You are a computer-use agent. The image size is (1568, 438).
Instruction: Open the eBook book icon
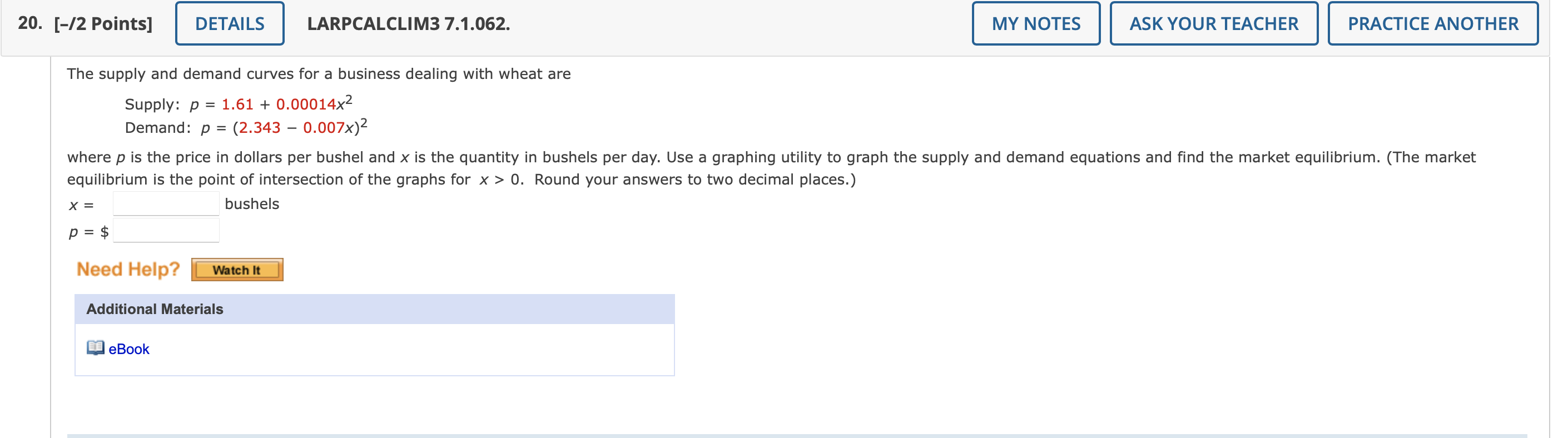click(96, 348)
